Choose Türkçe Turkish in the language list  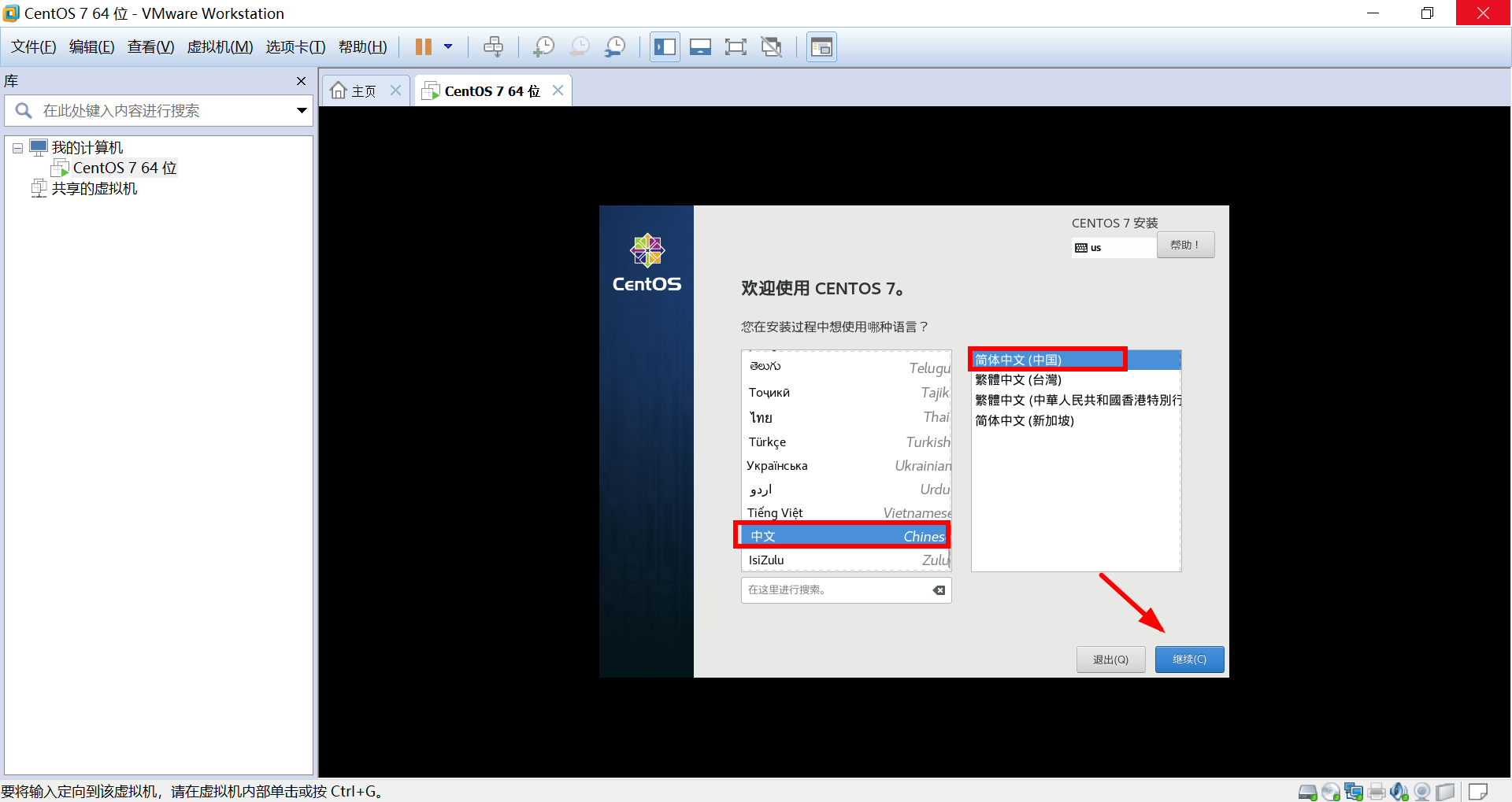[847, 442]
